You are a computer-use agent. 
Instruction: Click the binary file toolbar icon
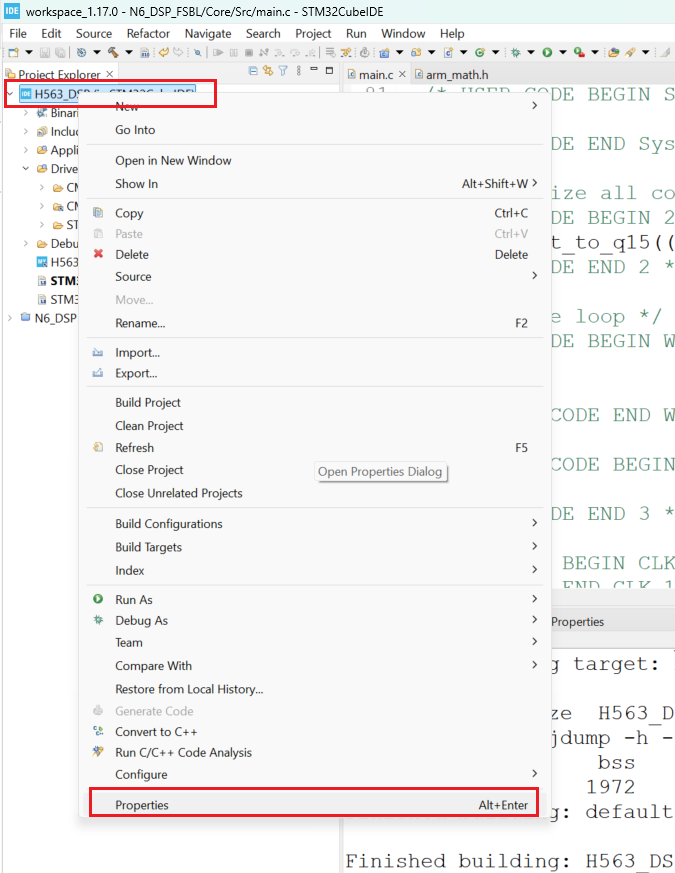145,52
